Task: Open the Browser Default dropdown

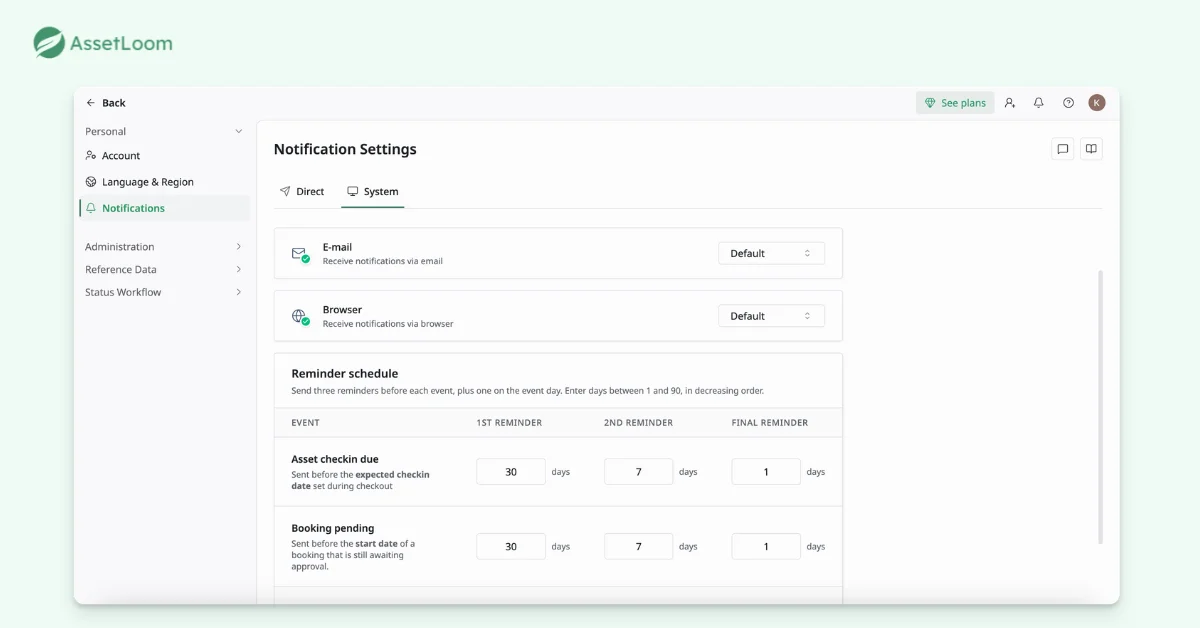Action: click(x=771, y=316)
